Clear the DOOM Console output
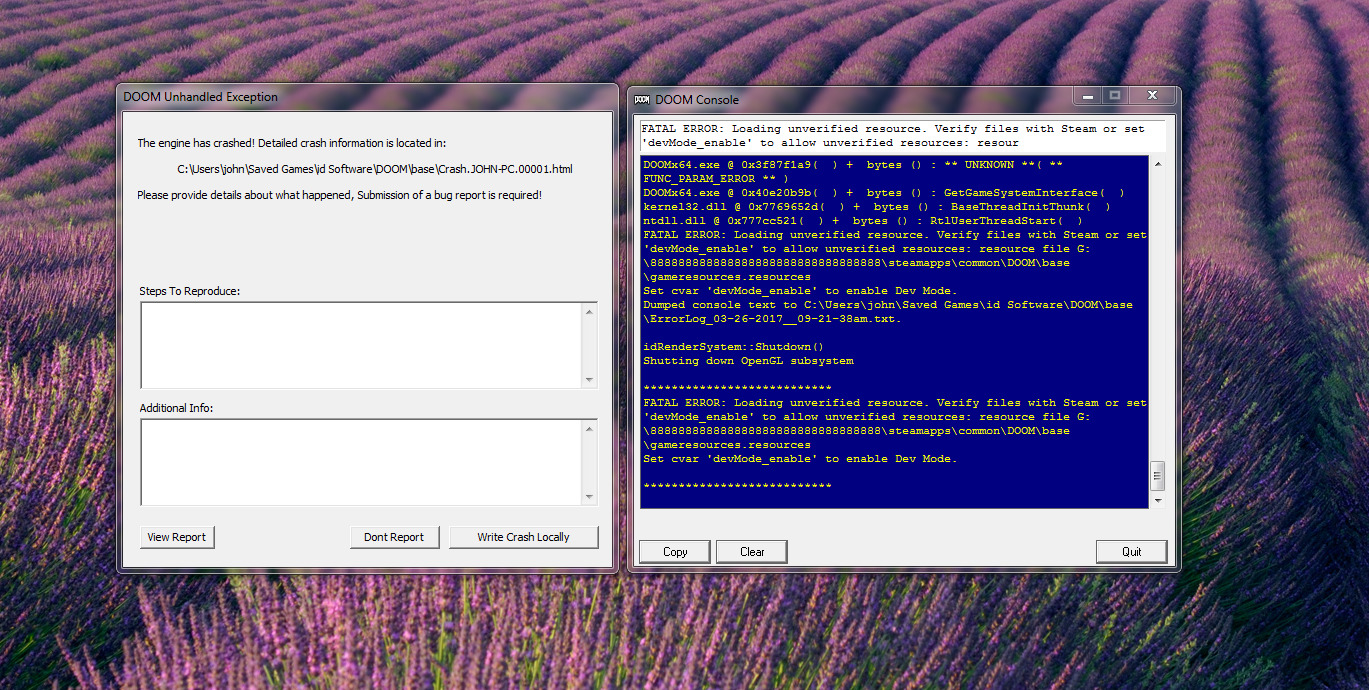The image size is (1369, 690). click(x=752, y=551)
